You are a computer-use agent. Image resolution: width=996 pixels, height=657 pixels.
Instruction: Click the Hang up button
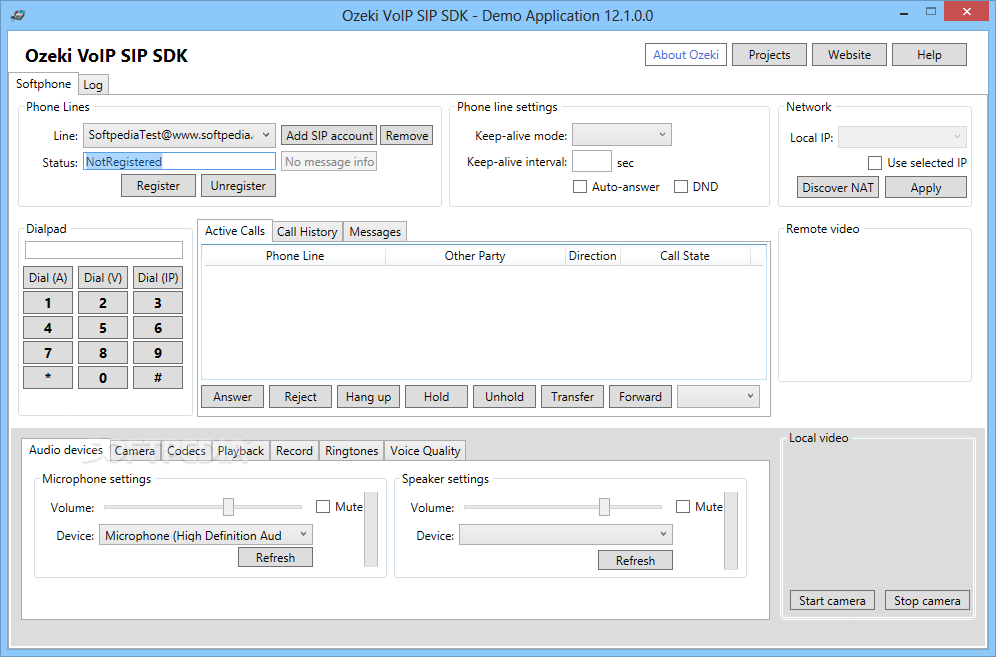click(368, 396)
